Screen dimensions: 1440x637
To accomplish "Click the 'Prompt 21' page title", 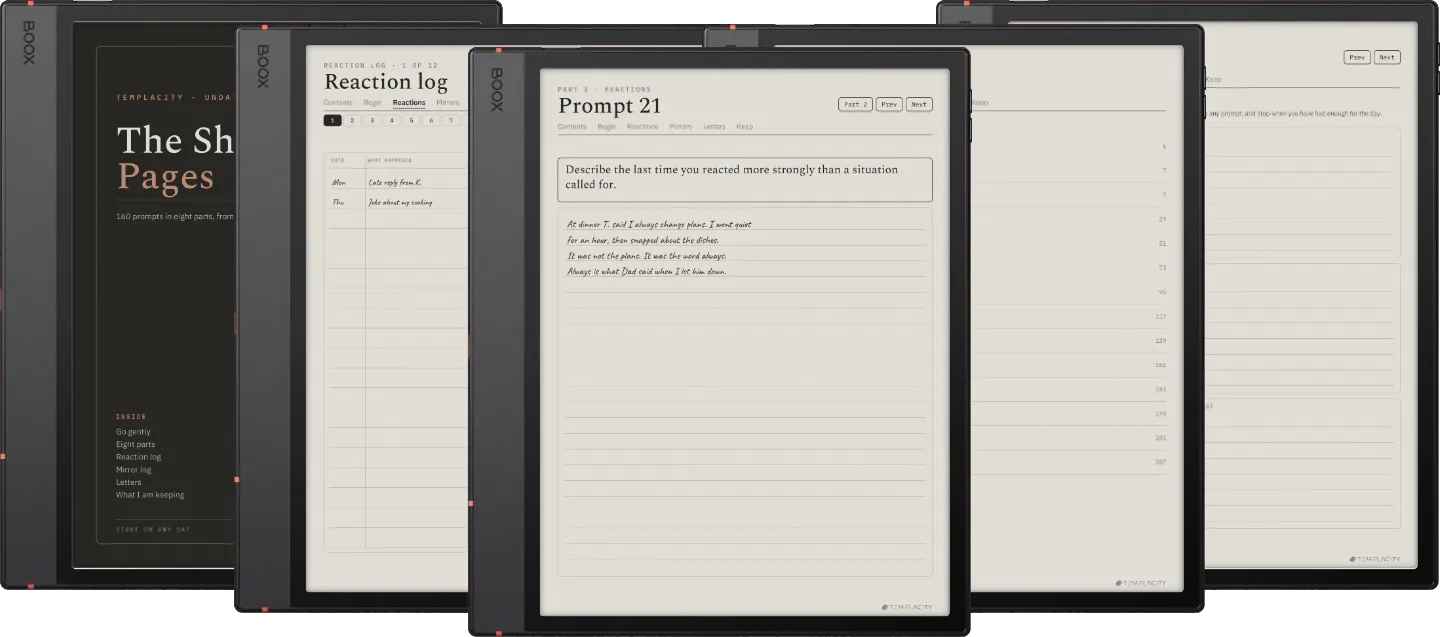I will coord(609,106).
